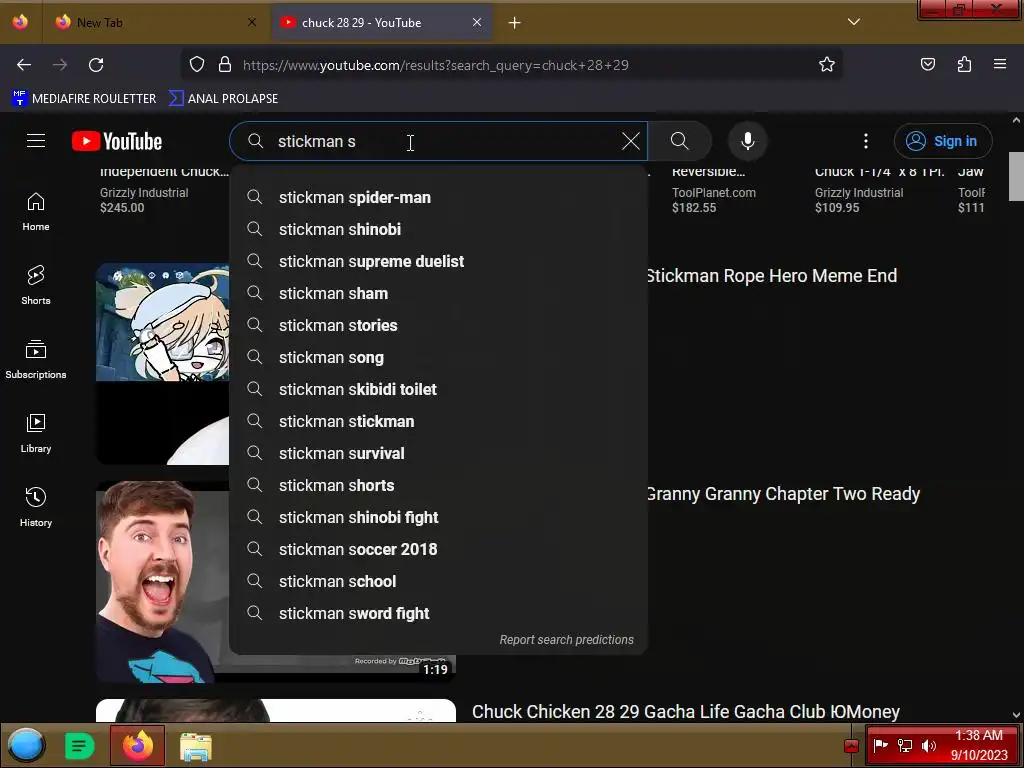Open the taskbar clock showing 1:38 AM
Screen dimensions: 1024x768
978,745
